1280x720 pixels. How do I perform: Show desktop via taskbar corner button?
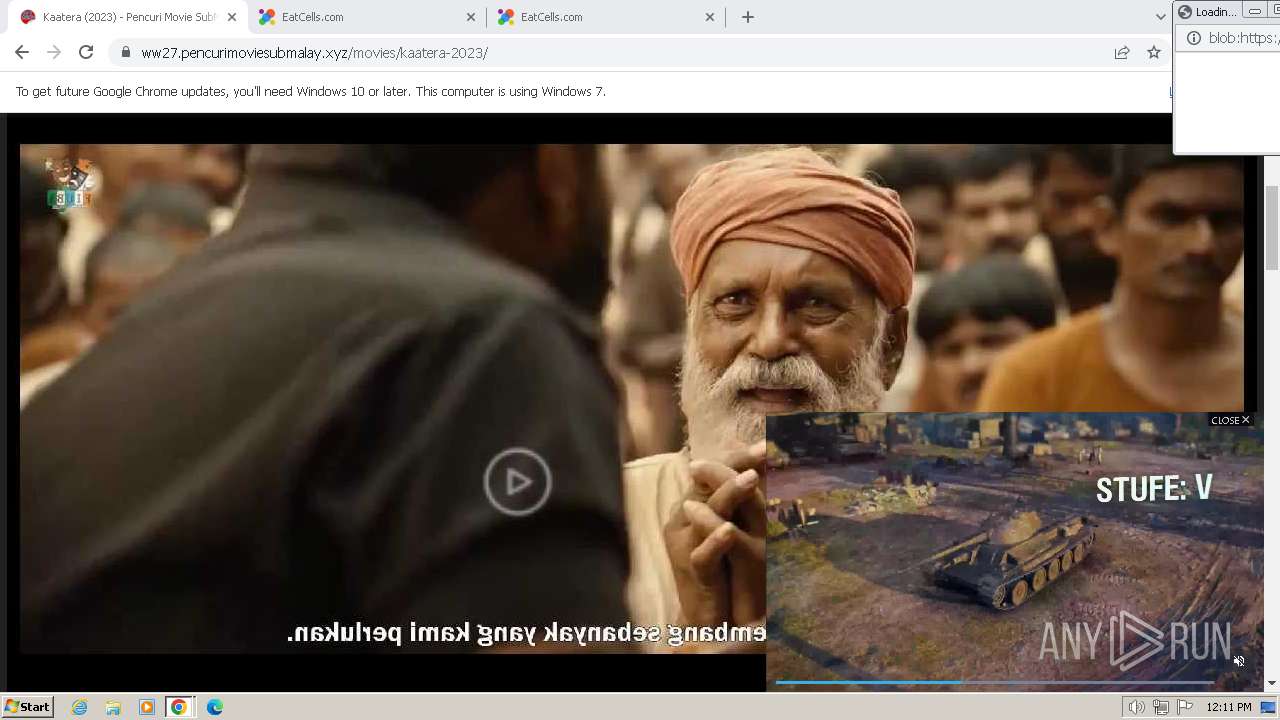(x=1269, y=707)
